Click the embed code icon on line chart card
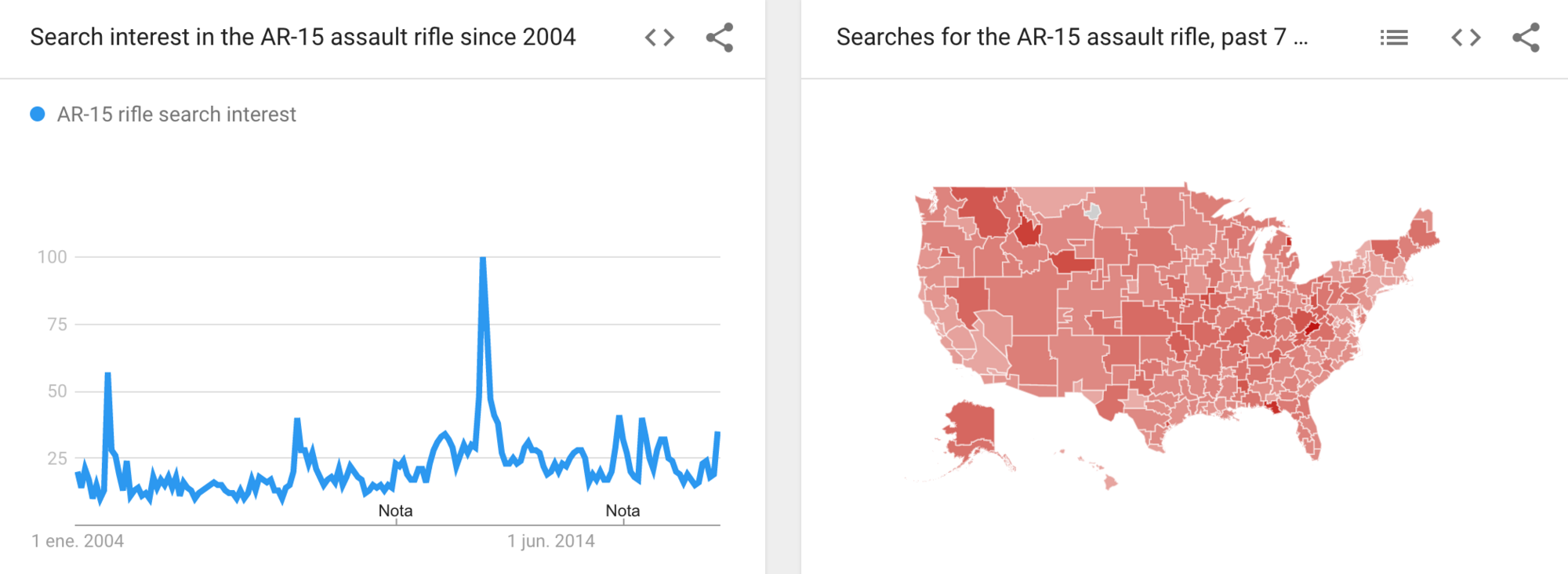The height and width of the screenshot is (574, 1568). click(659, 38)
